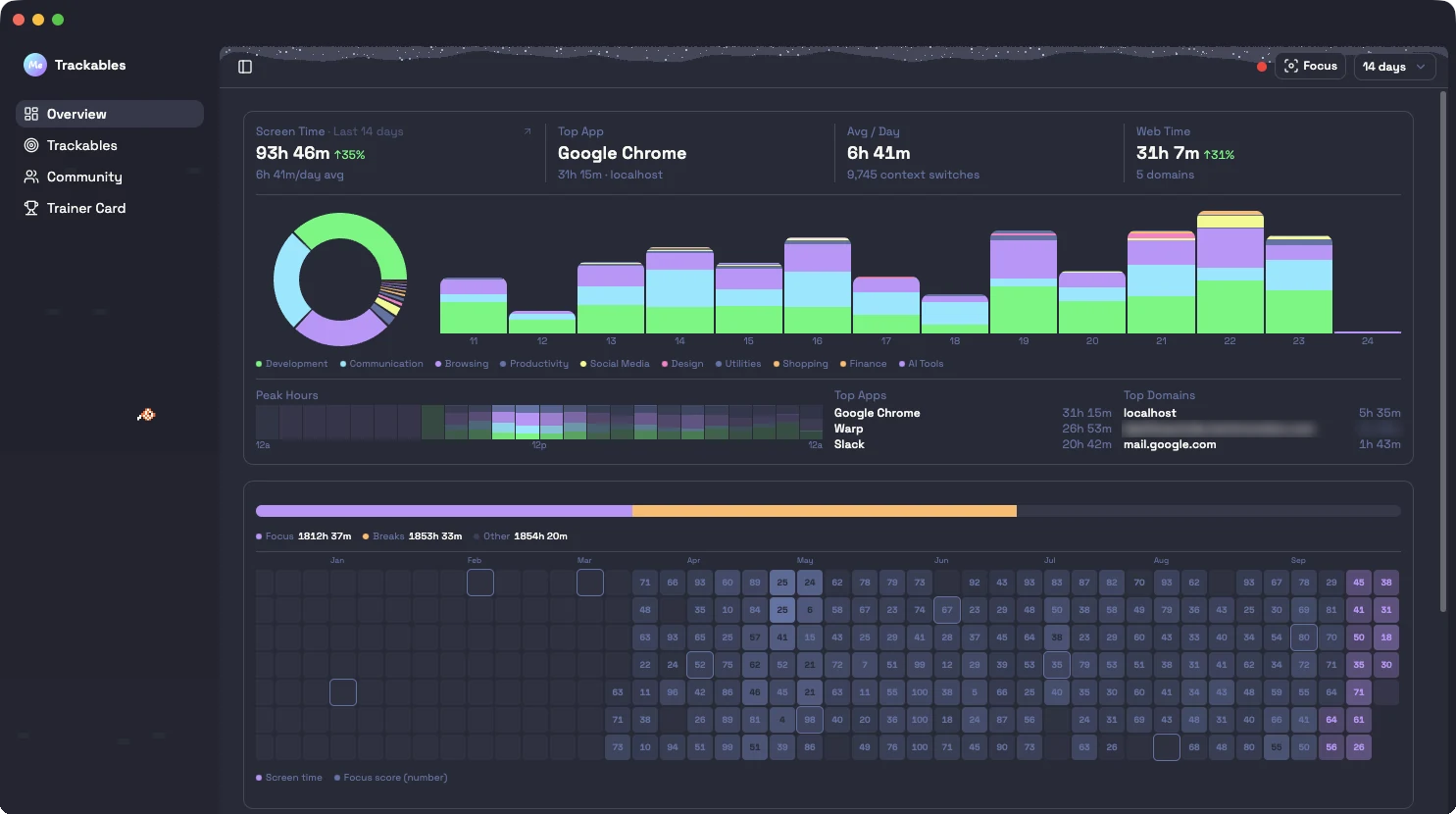Click the category donut chart
Viewport: 1456px width, 814px height.
click(340, 280)
